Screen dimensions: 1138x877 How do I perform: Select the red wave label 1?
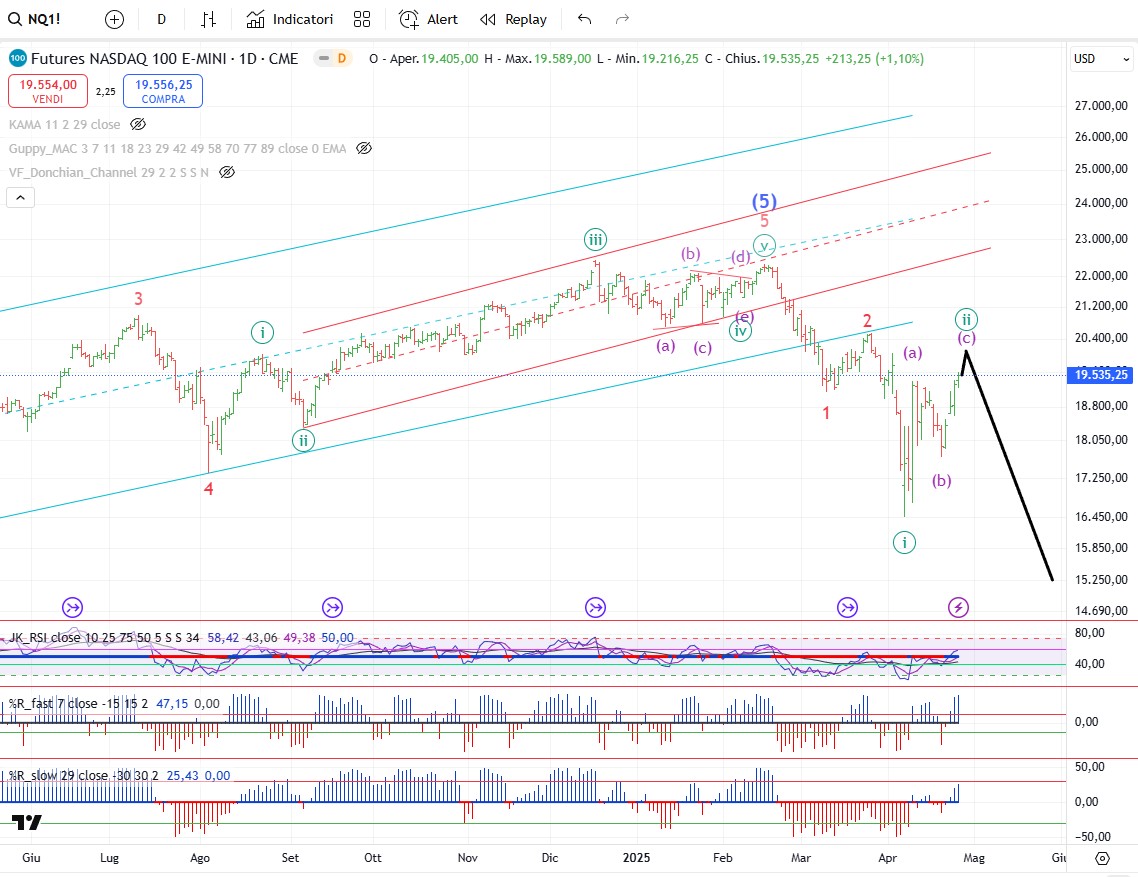tap(826, 413)
